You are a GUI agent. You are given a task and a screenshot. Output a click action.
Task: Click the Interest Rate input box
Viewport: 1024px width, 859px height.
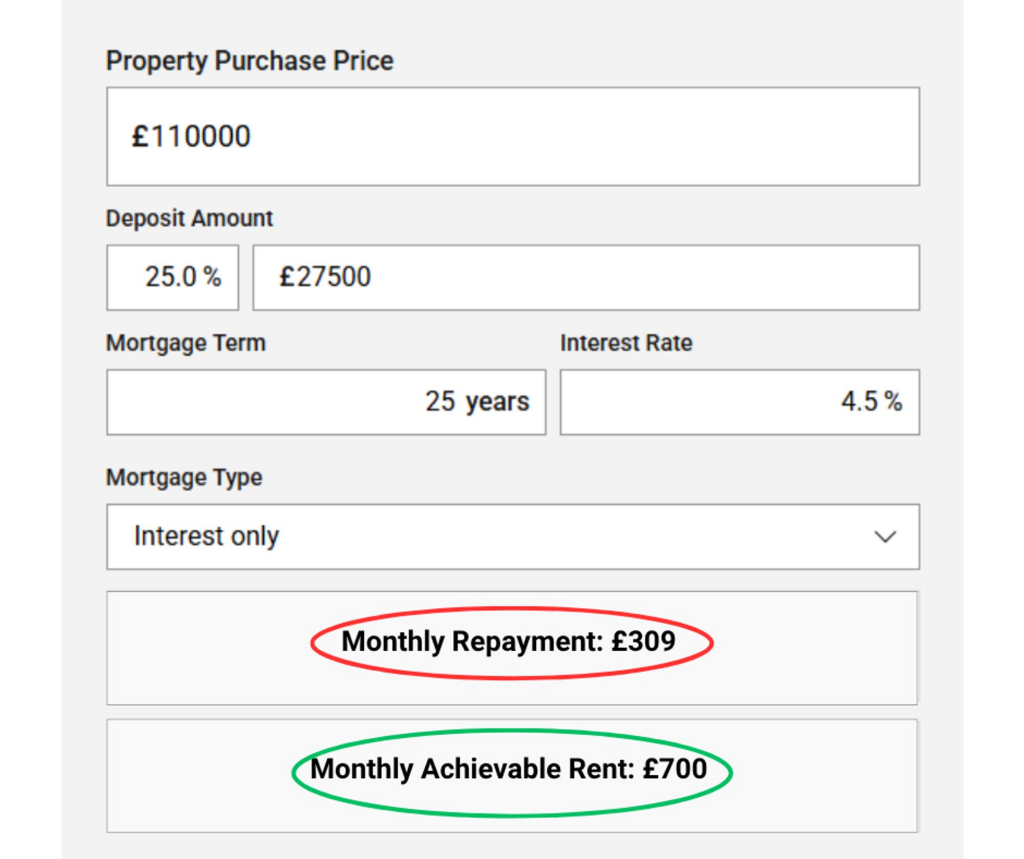[738, 402]
